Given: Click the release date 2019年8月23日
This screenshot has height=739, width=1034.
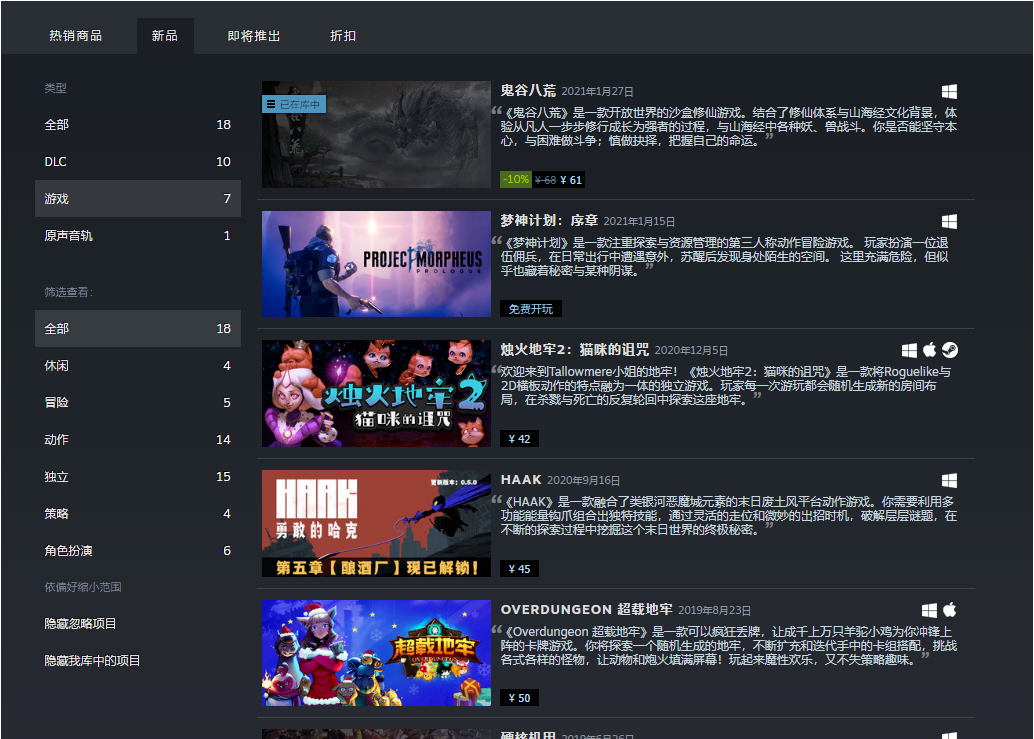Looking at the screenshot, I should (x=715, y=610).
